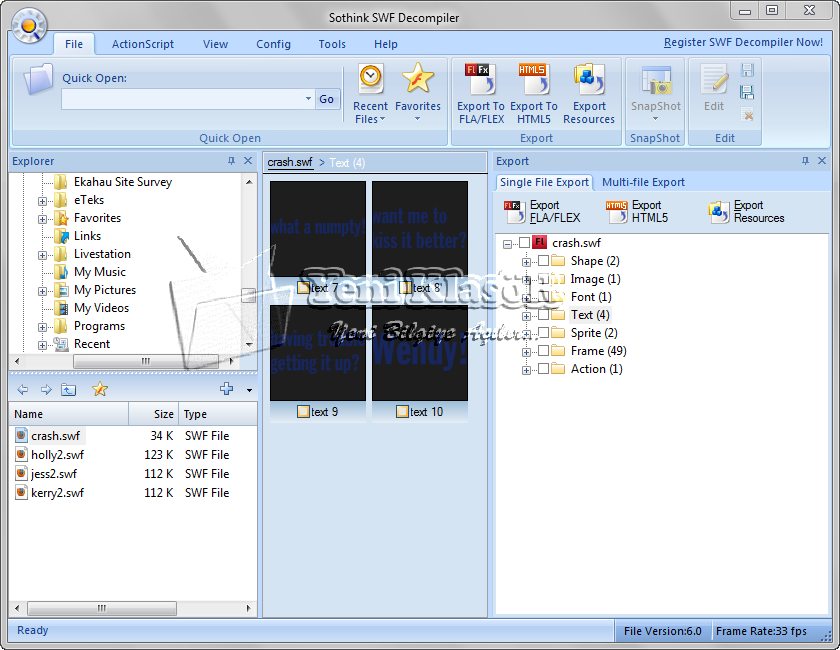
Task: Open Recent Files clock icon
Action: click(371, 78)
